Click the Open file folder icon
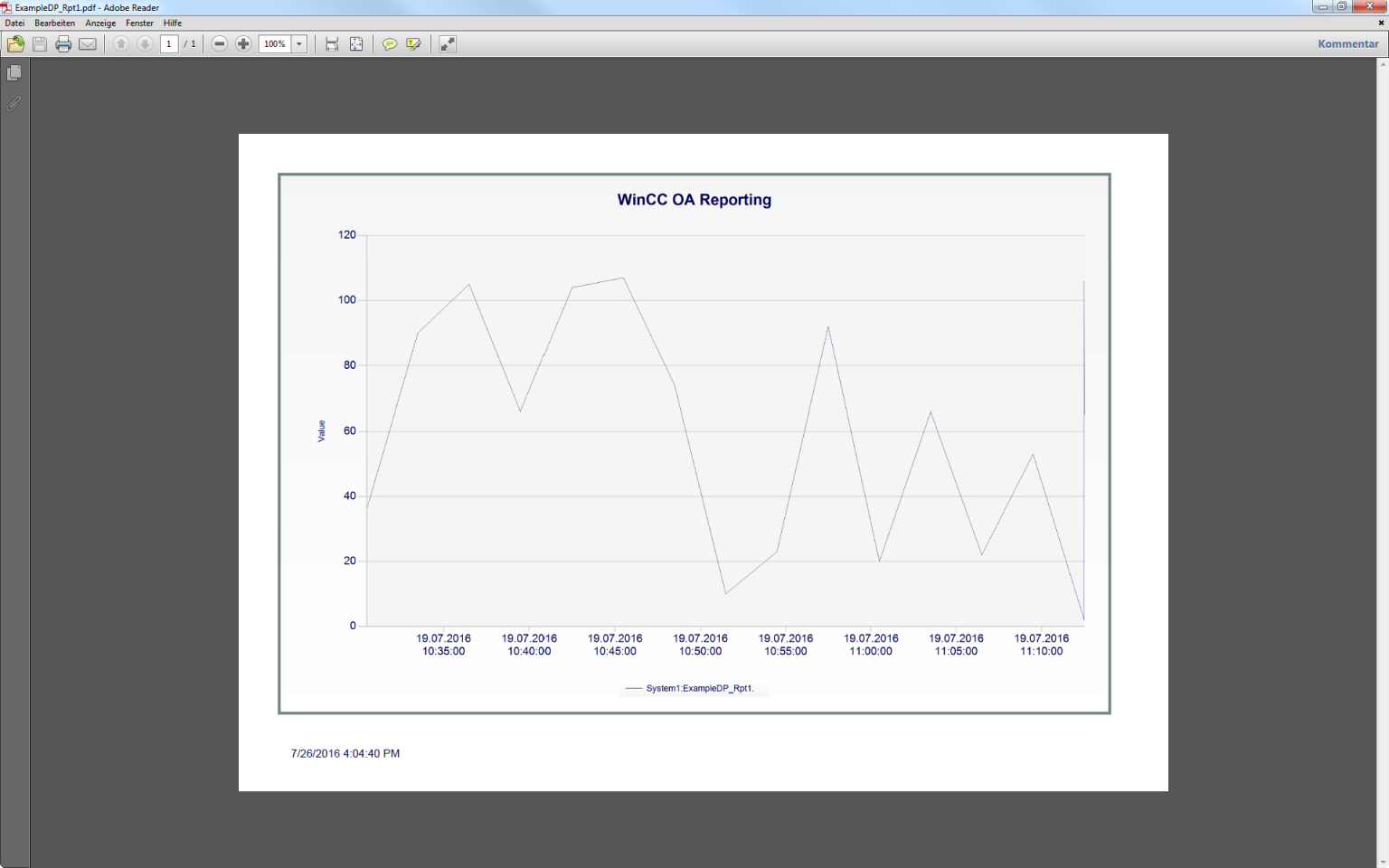This screenshot has height=868, width=1389. click(15, 43)
